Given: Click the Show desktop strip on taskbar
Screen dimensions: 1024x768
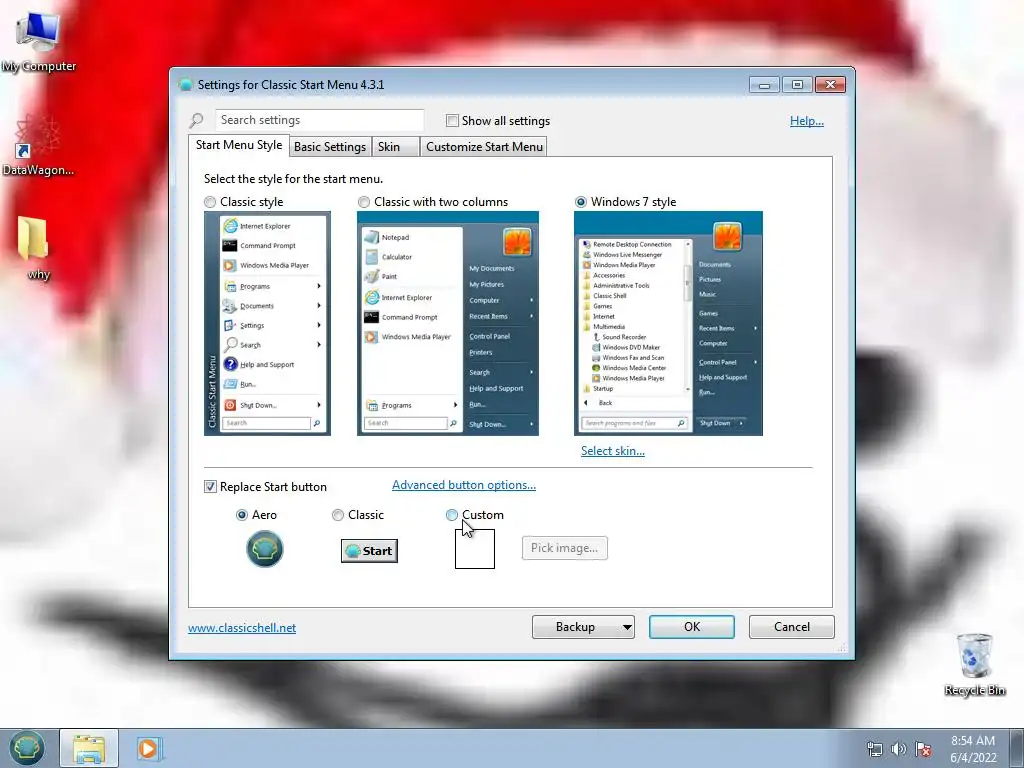Looking at the screenshot, I should click(1017, 748).
